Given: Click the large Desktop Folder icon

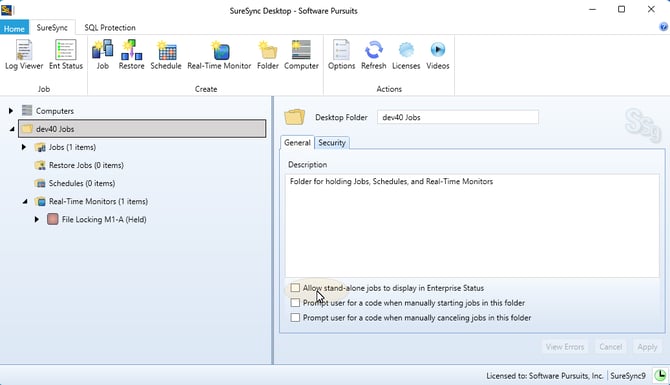Looking at the screenshot, I should [295, 117].
